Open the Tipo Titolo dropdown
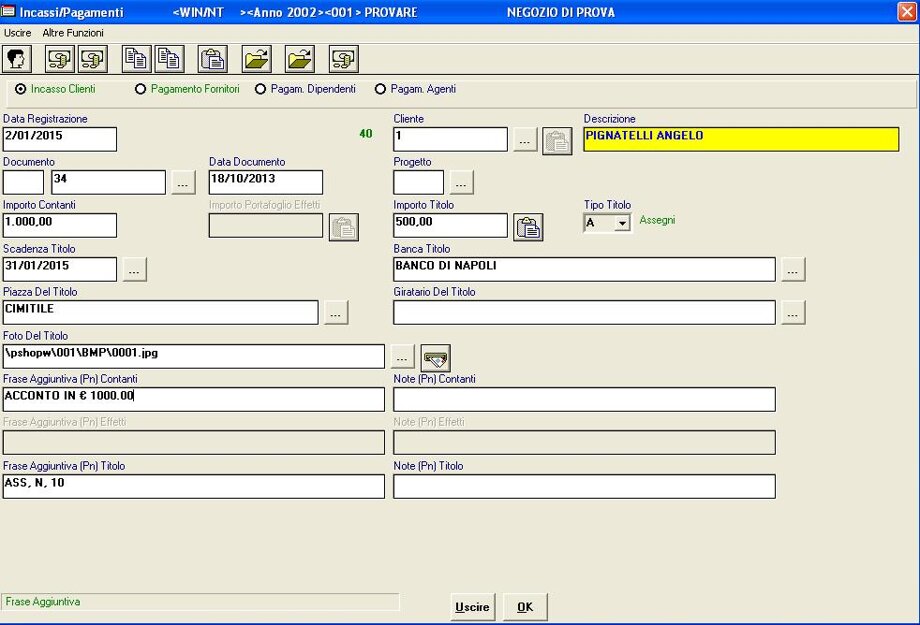Screen dimensions: 920x625 [622, 223]
